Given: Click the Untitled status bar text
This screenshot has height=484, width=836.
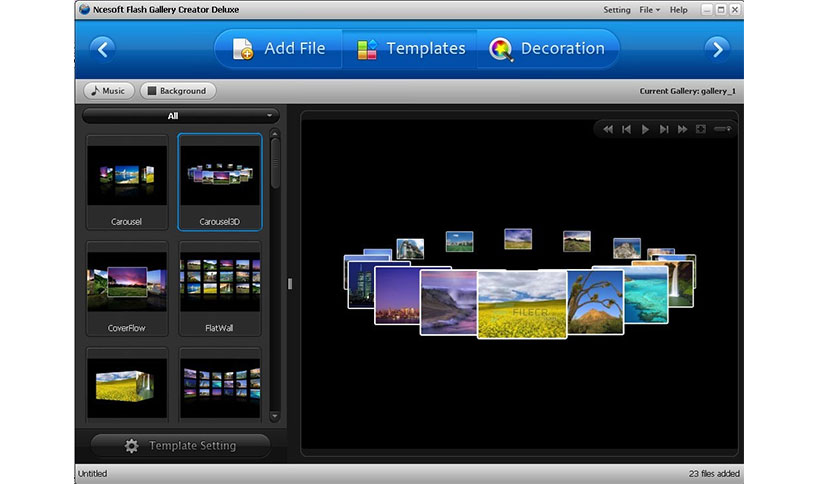Looking at the screenshot, I should coord(92,473).
